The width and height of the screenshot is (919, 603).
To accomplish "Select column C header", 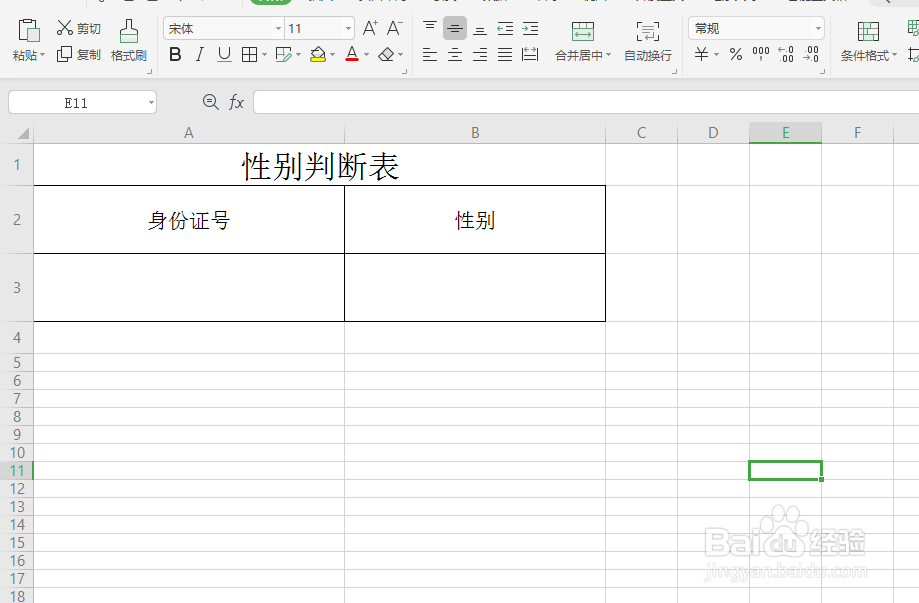I will point(641,133).
